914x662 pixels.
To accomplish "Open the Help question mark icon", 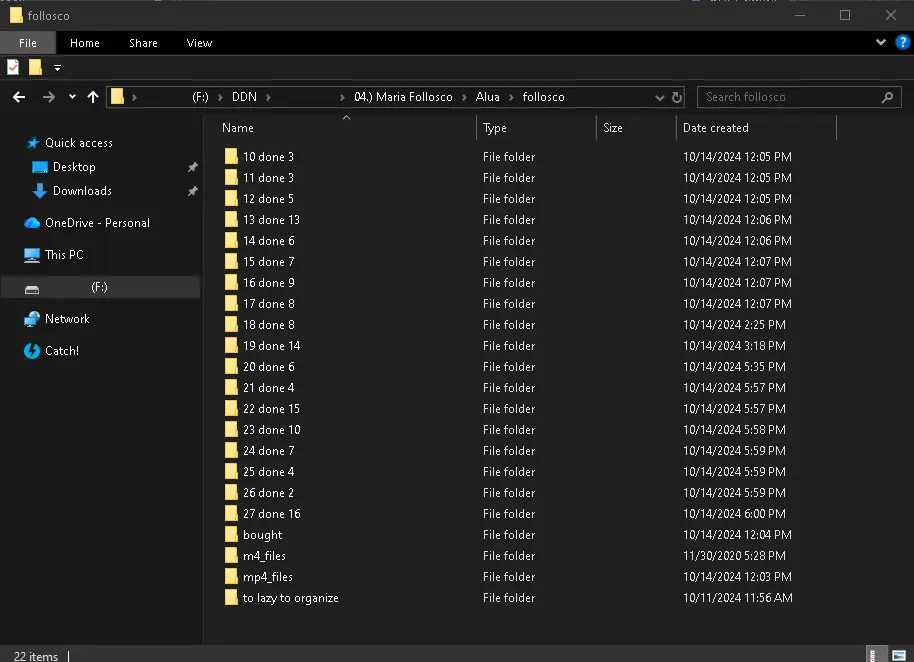I will tap(902, 43).
